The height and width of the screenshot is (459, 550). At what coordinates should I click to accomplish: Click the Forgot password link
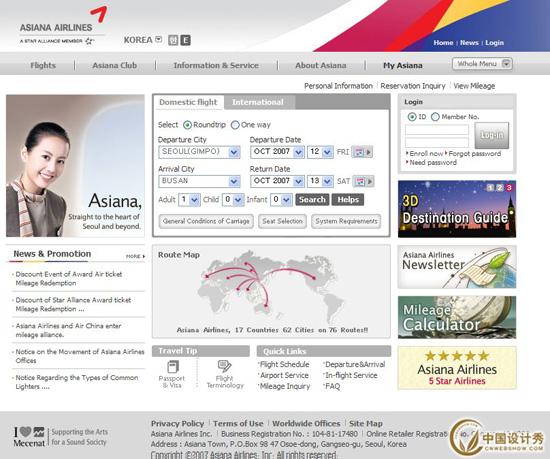click(475, 154)
